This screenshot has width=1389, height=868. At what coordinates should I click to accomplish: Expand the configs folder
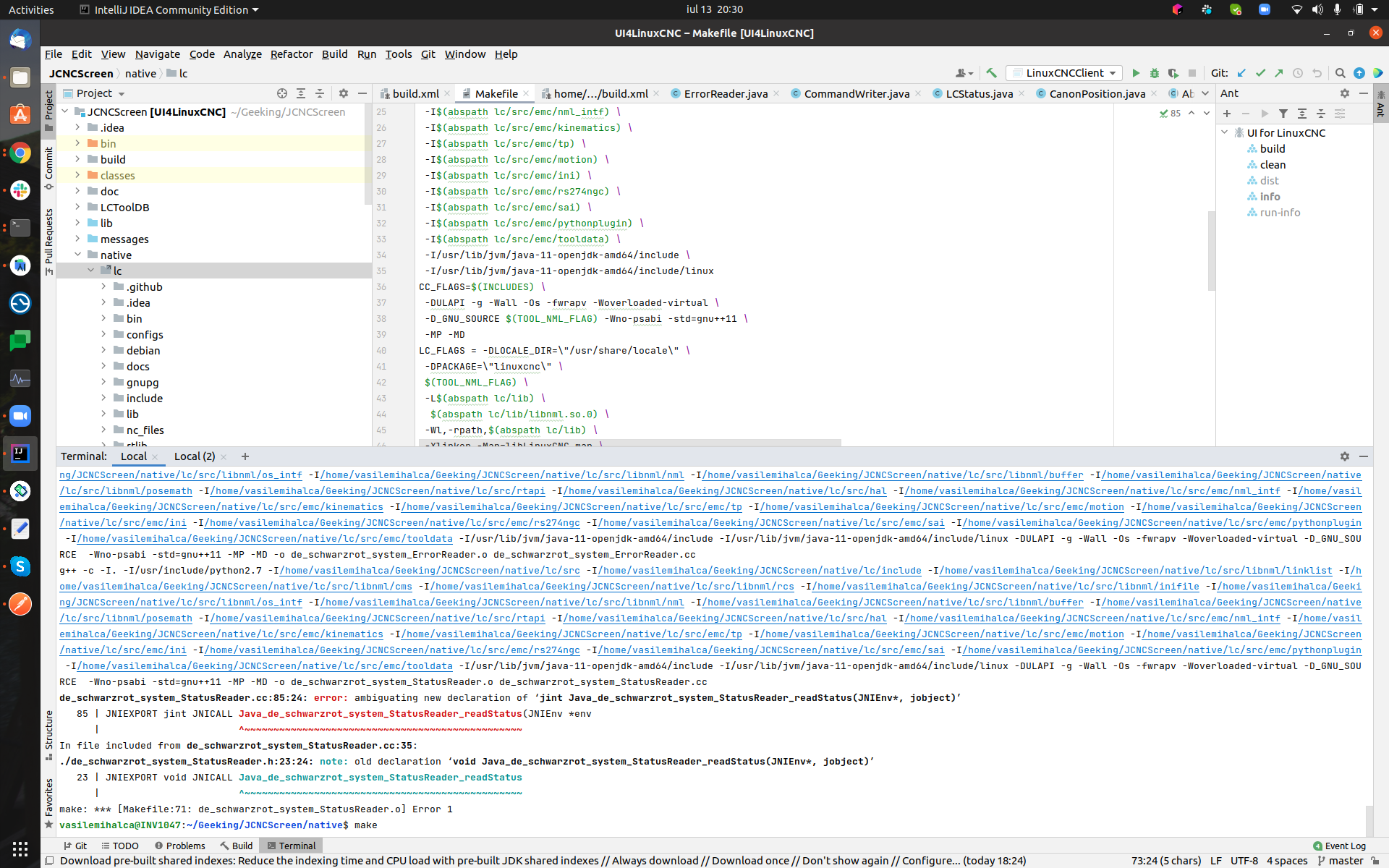point(103,334)
